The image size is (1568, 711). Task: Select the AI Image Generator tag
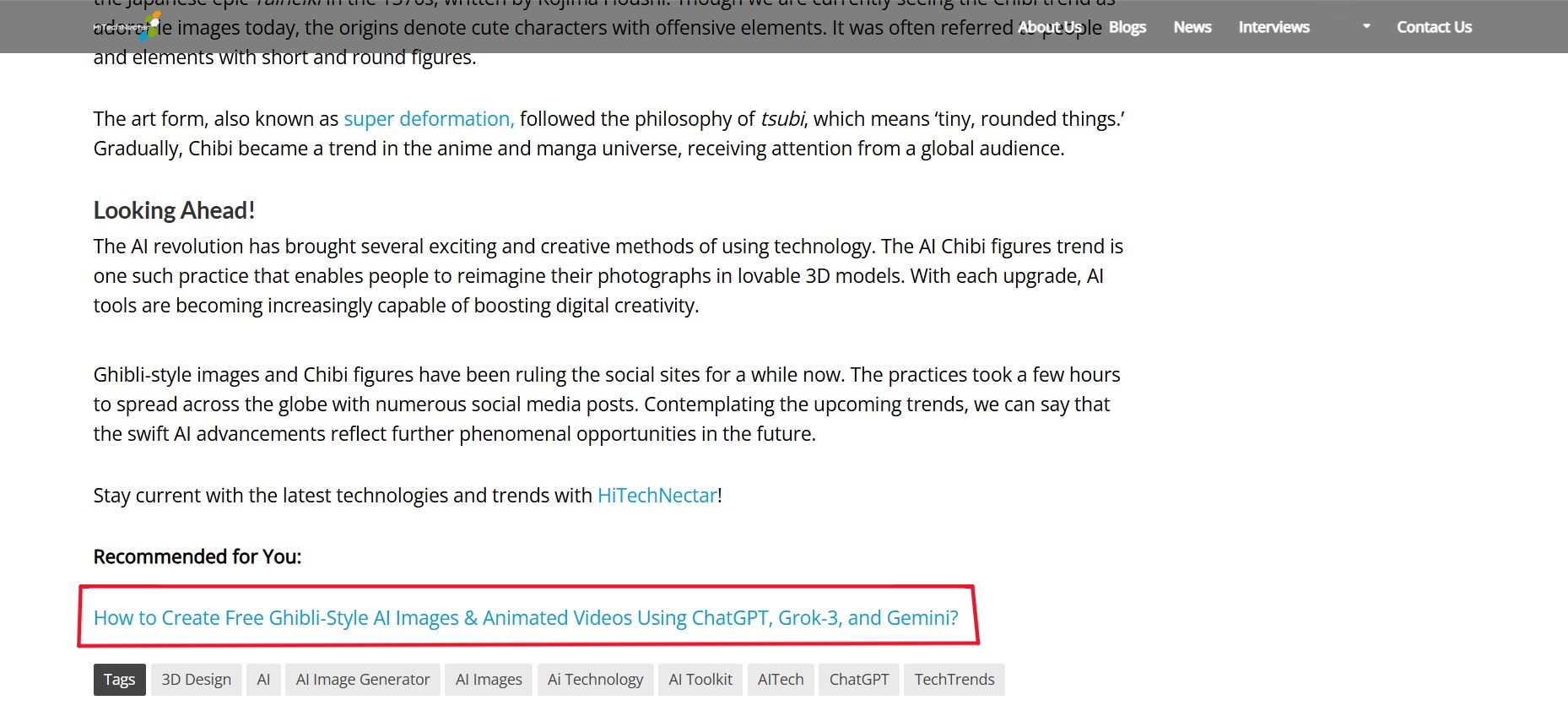[x=362, y=679]
